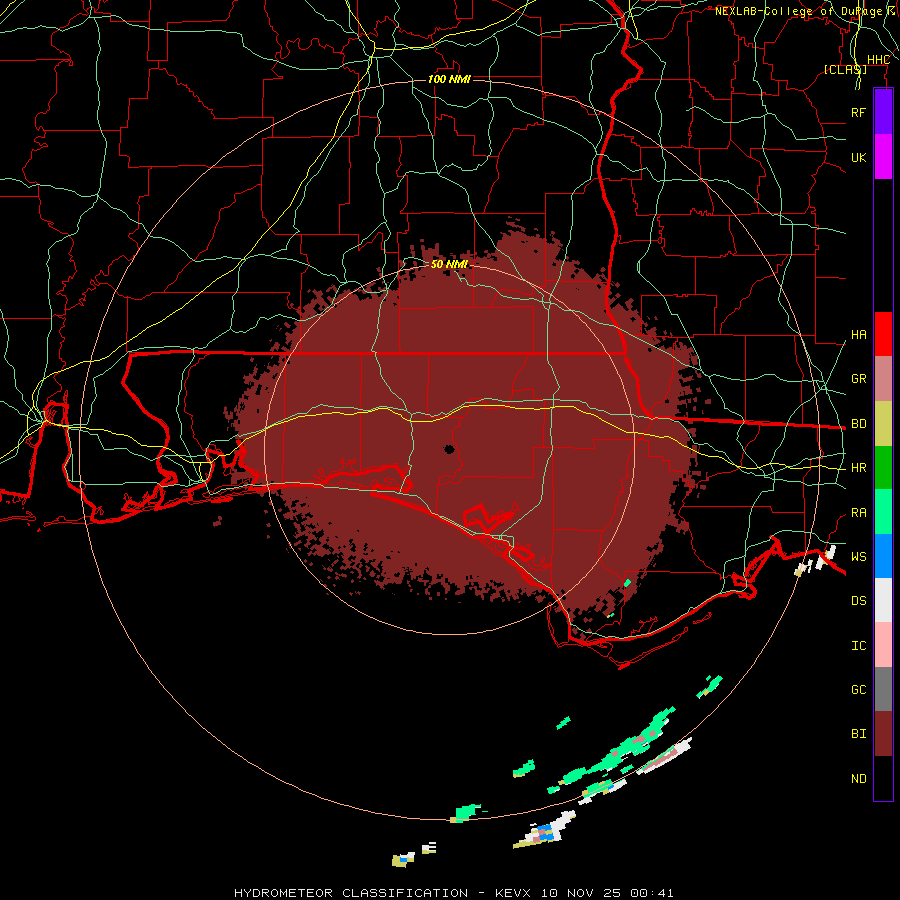Click the GC gray legend swatch
This screenshot has height=900, width=900.
(883, 689)
